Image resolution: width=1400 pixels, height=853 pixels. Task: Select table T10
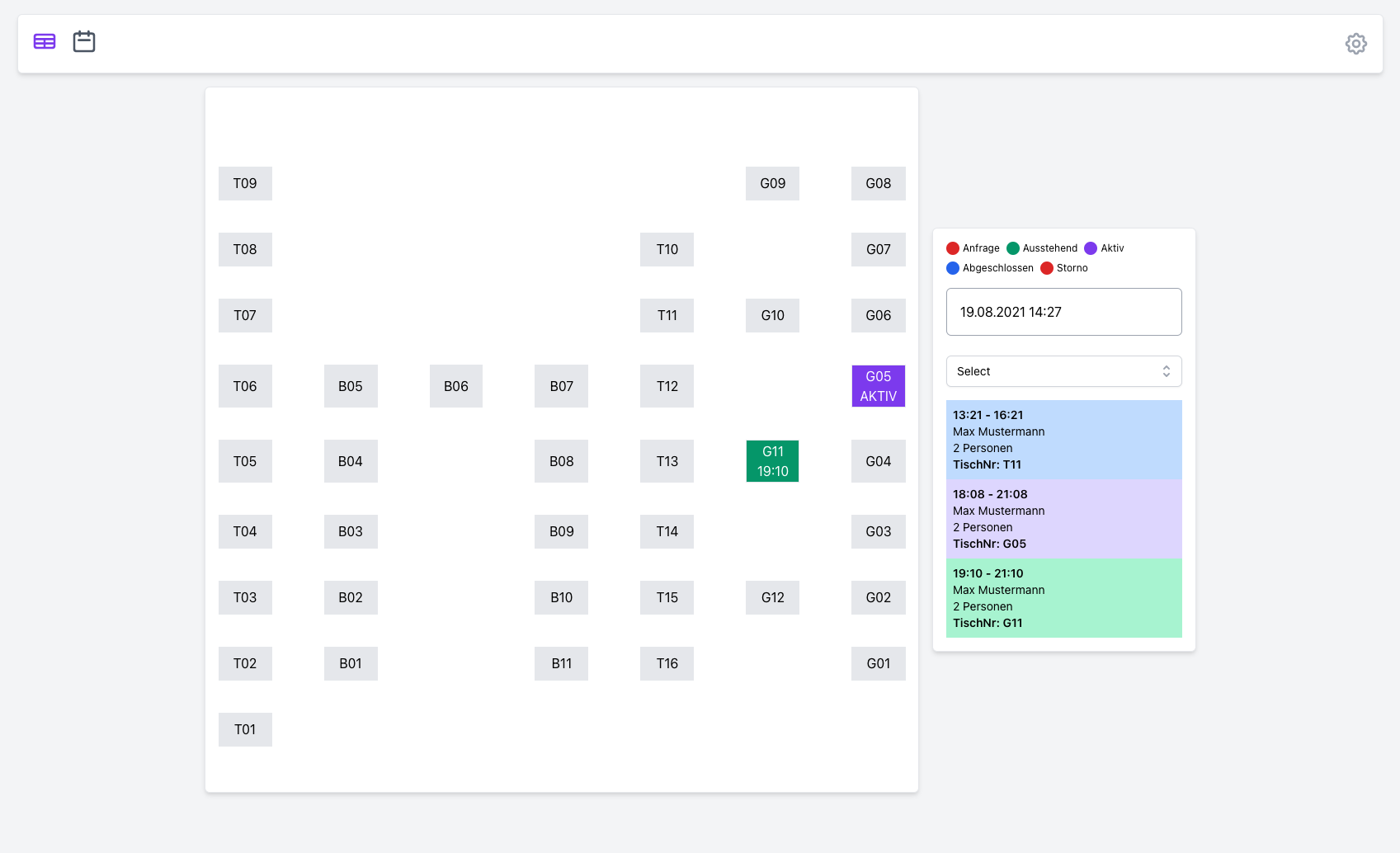click(667, 249)
